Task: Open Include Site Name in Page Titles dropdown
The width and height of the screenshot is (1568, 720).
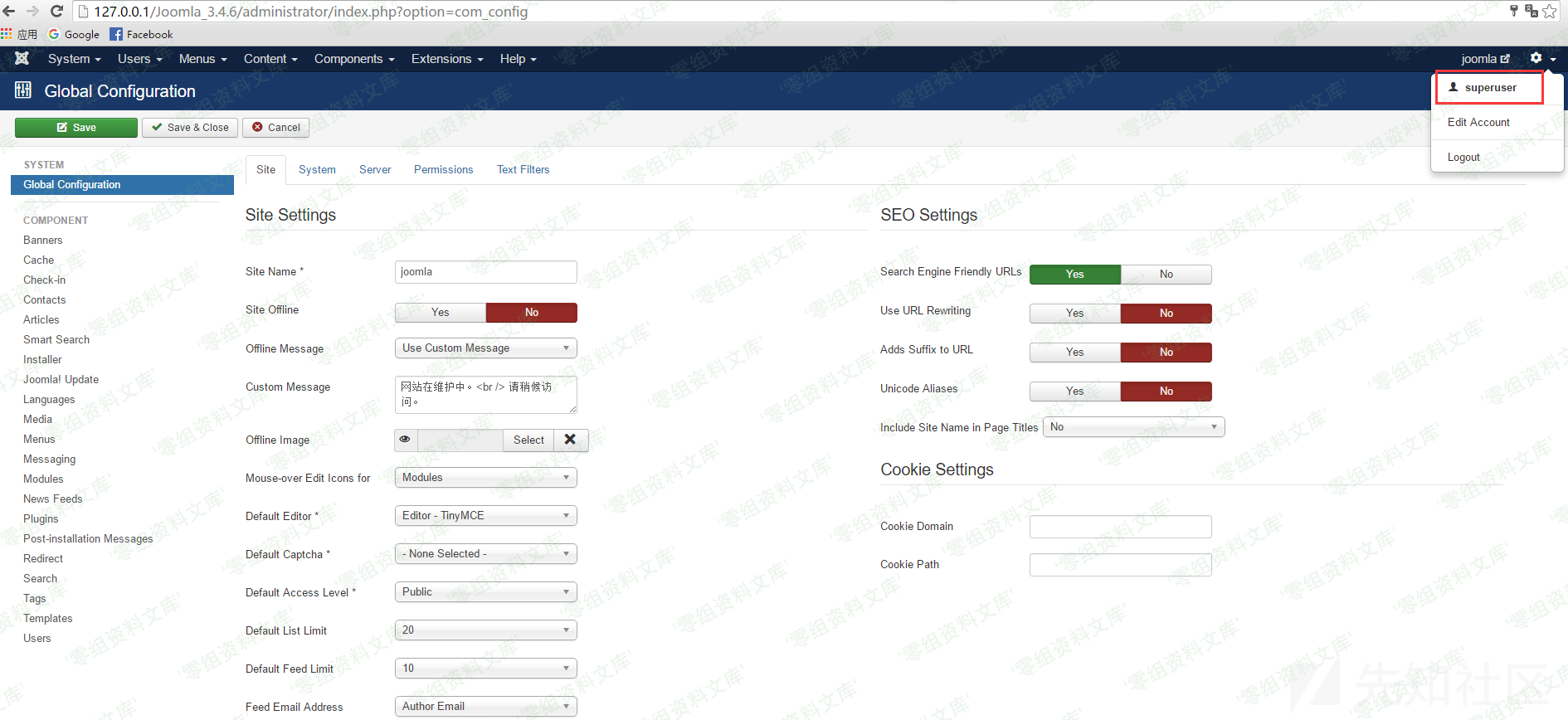Action: coord(1133,427)
